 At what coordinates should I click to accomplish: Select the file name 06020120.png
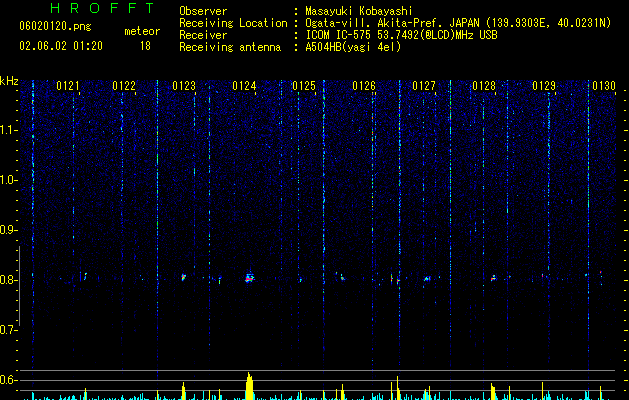pos(55,26)
